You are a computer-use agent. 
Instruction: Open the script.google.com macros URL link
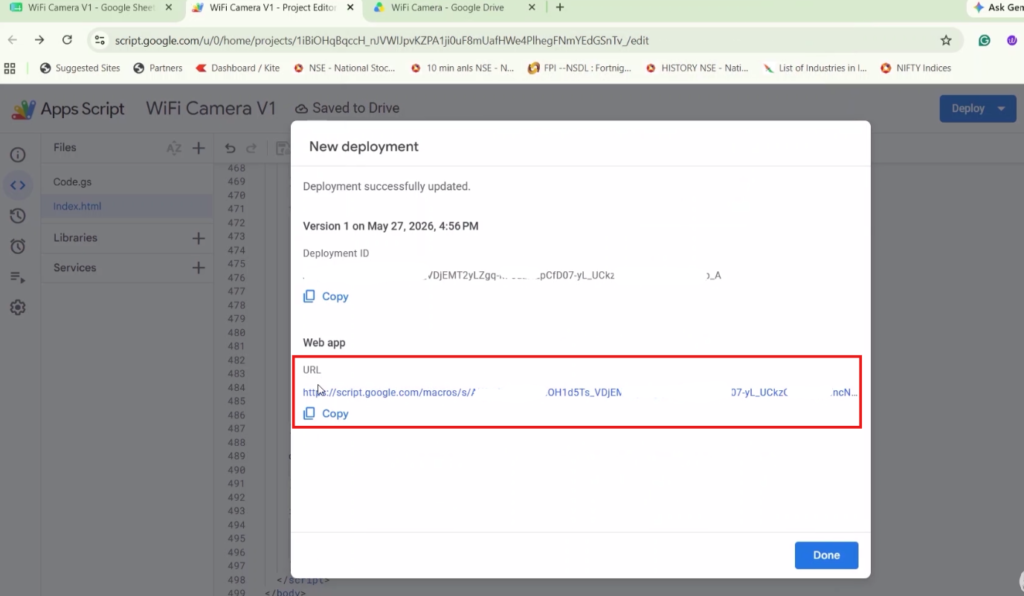[579, 392]
